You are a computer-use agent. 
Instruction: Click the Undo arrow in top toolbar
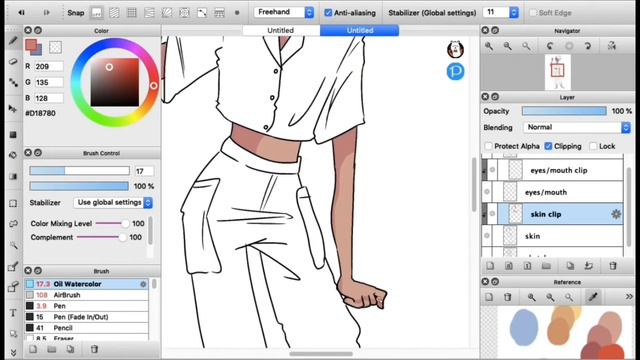coord(21,13)
